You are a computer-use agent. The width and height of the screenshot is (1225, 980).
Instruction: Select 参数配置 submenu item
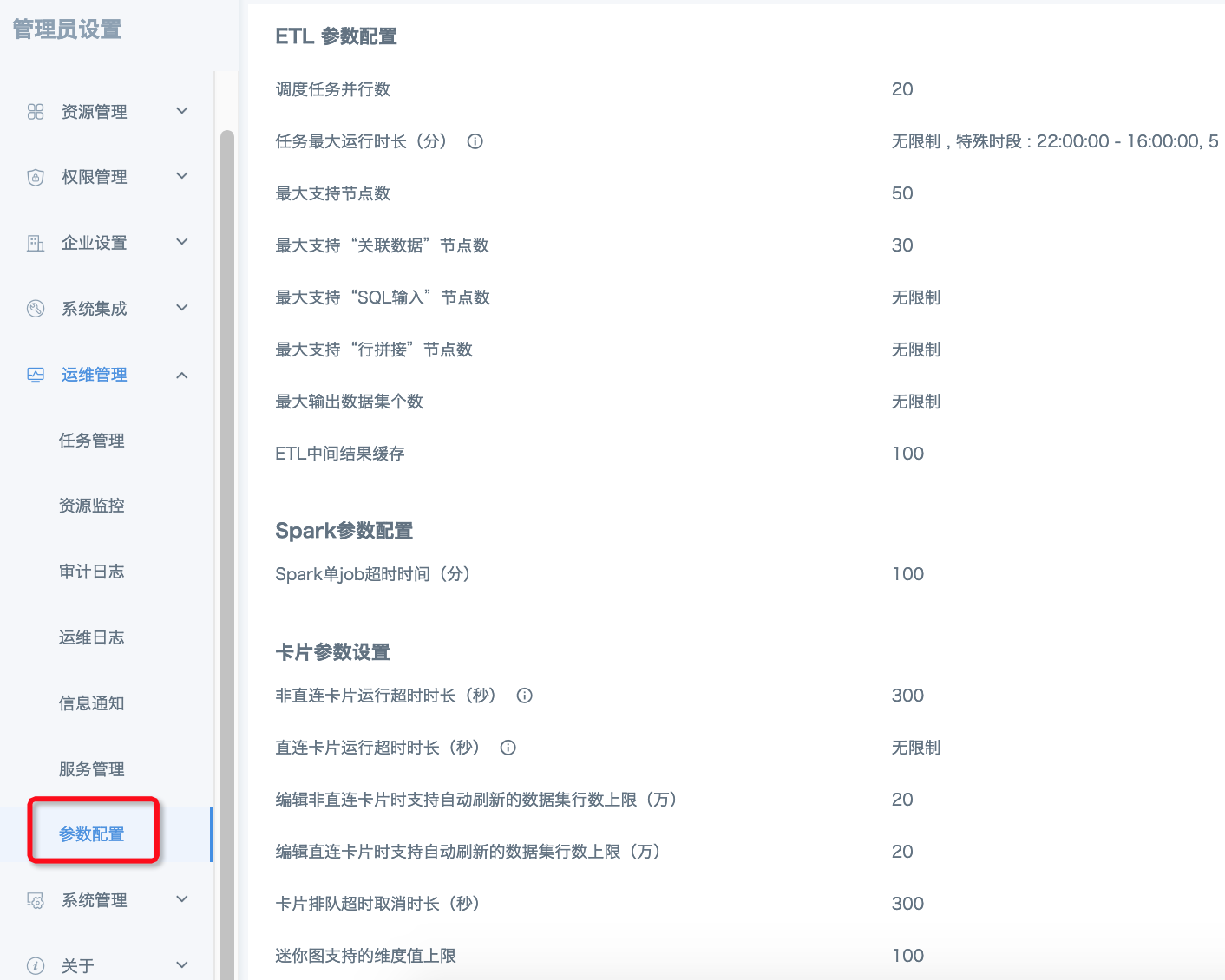[x=92, y=834]
